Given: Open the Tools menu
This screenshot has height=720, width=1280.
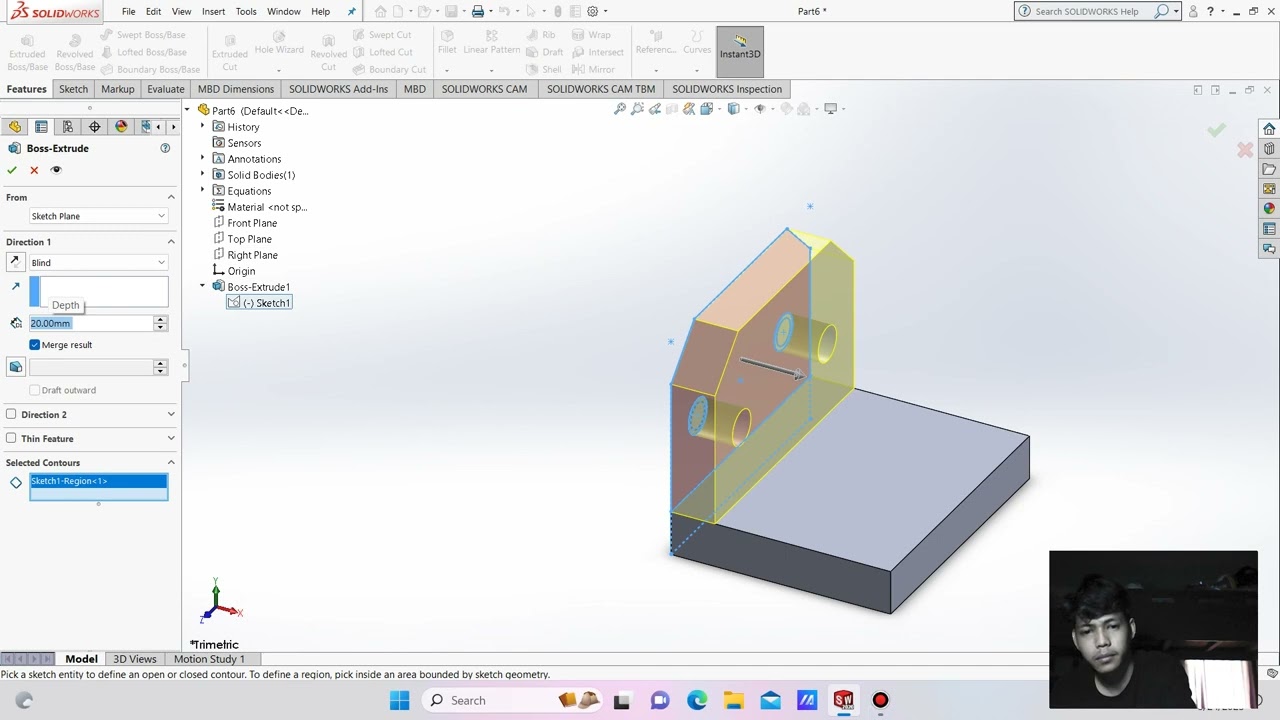Looking at the screenshot, I should (246, 12).
